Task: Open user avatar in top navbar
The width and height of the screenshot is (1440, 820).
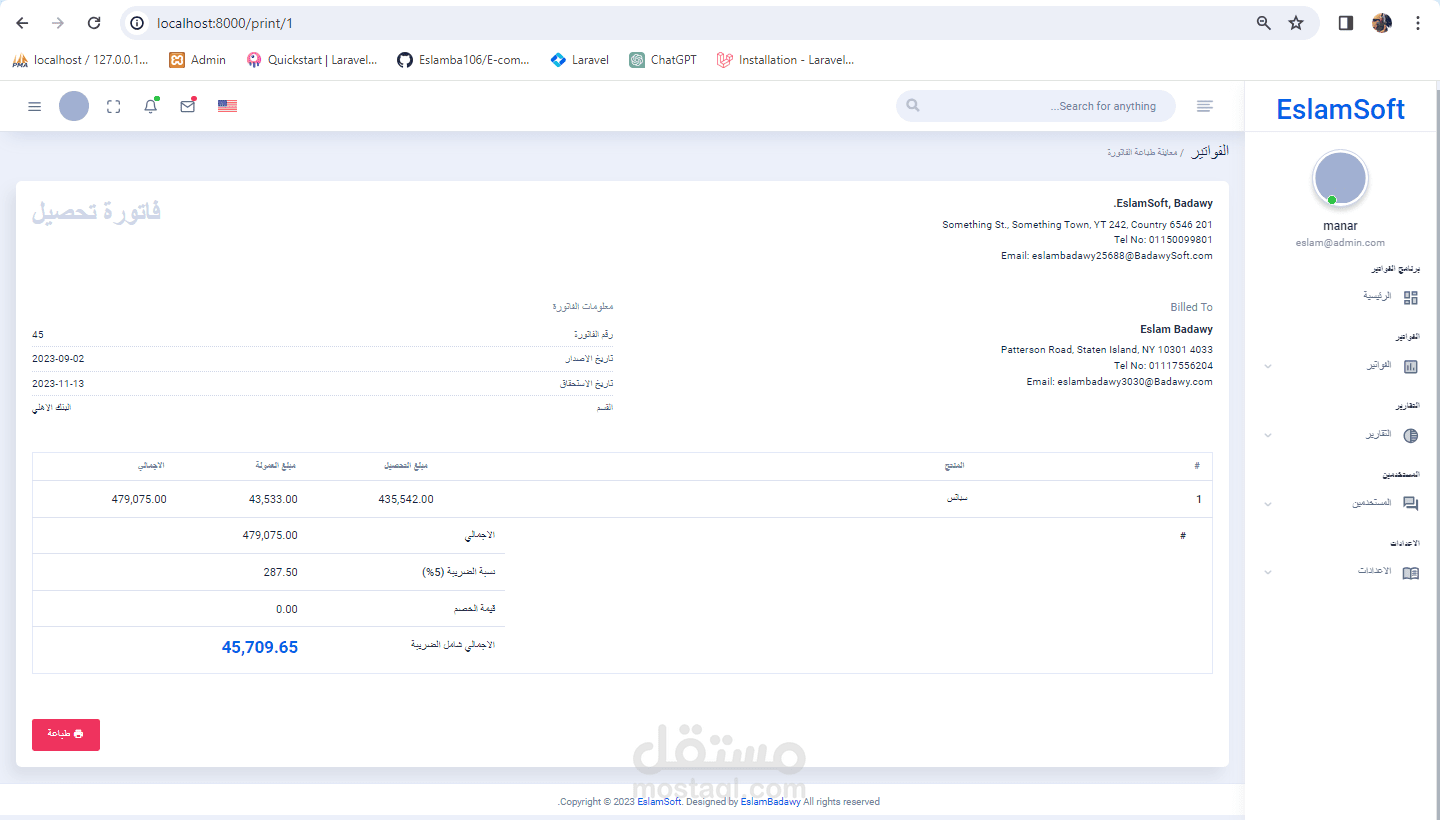Action: [x=74, y=106]
